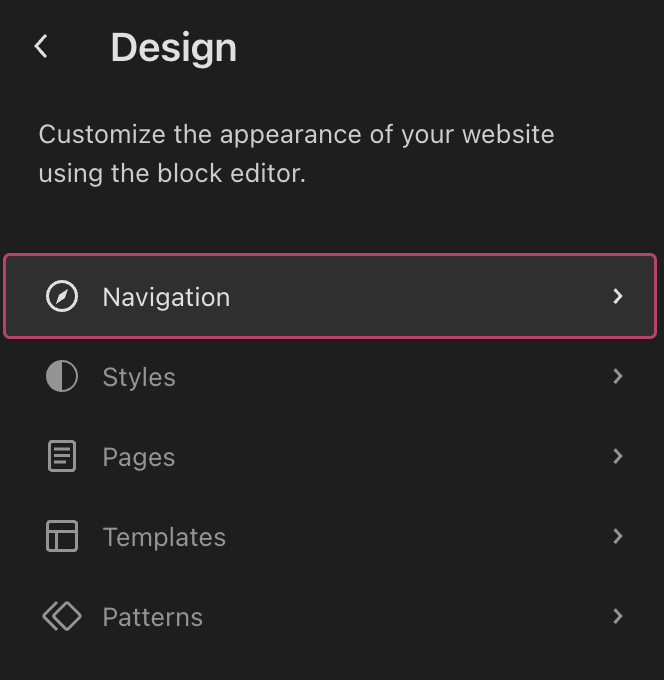The height and width of the screenshot is (680, 664).
Task: Open the Navigation menu item label
Action: coord(166,298)
